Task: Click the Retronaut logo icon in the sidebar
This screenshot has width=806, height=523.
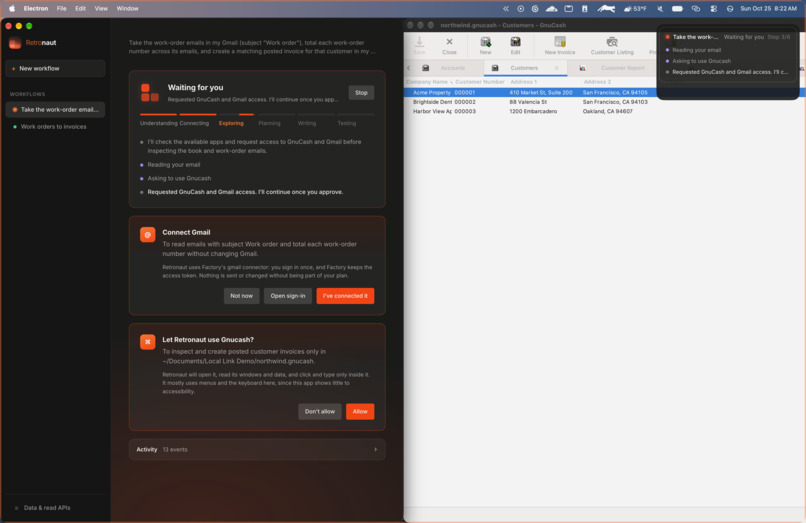Action: [x=15, y=43]
